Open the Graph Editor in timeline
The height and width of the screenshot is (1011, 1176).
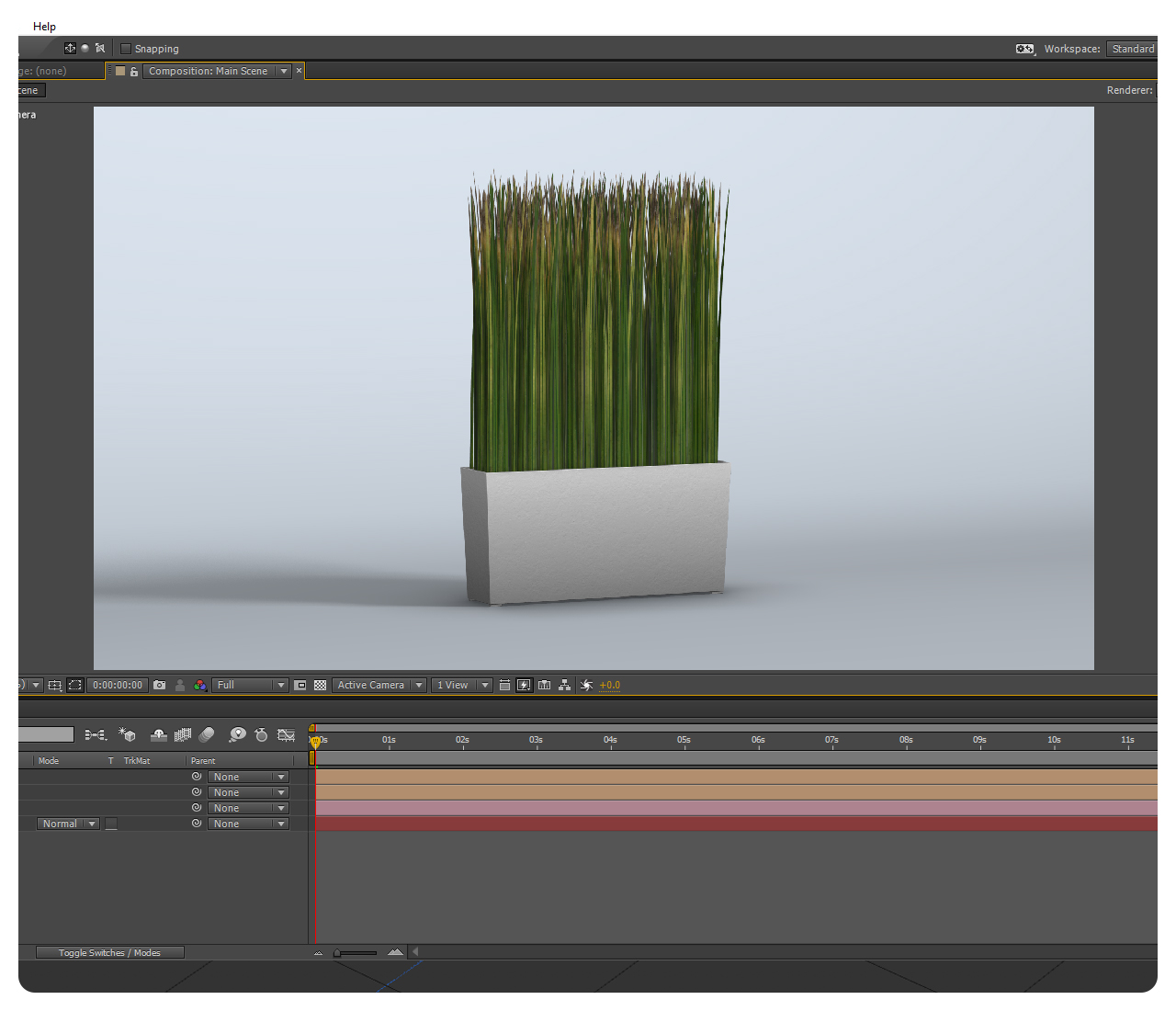[x=287, y=735]
